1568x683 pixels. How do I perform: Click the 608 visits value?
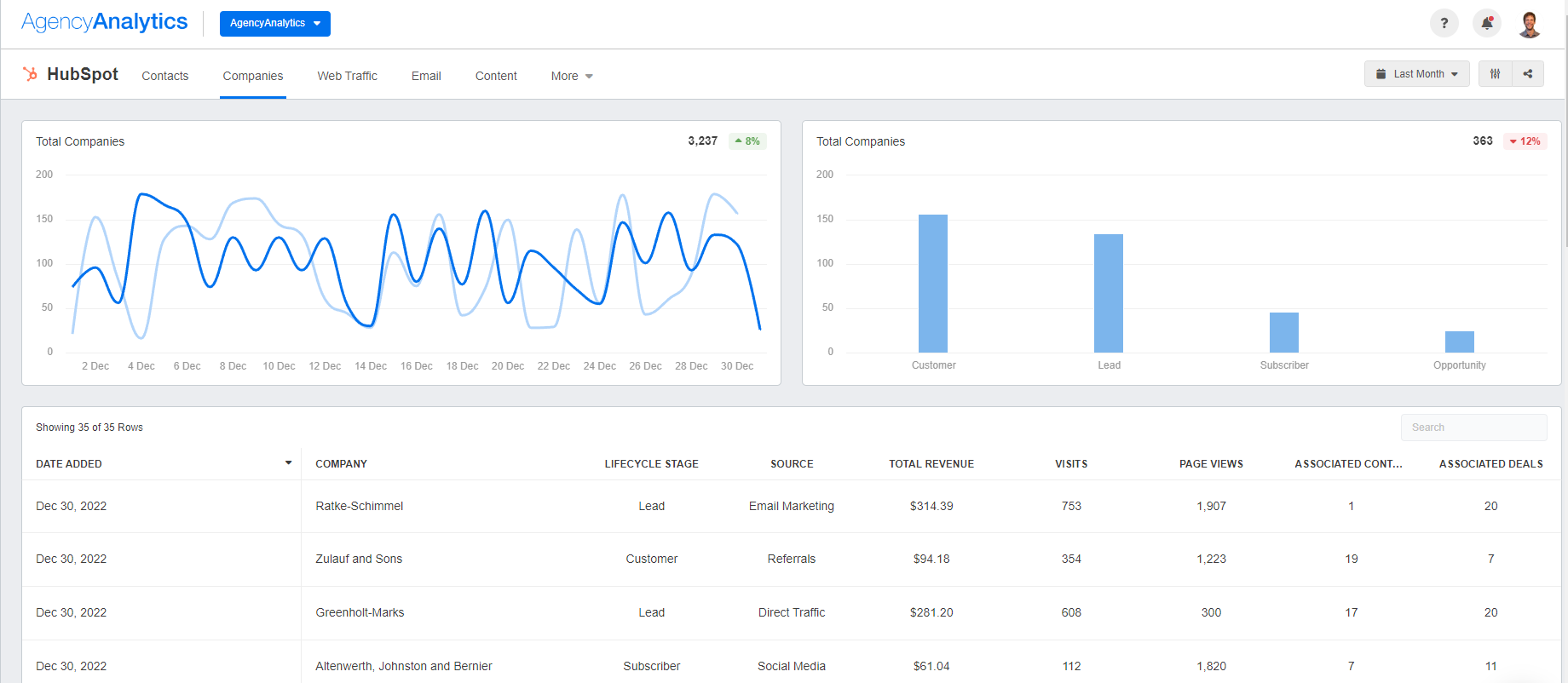[1071, 612]
